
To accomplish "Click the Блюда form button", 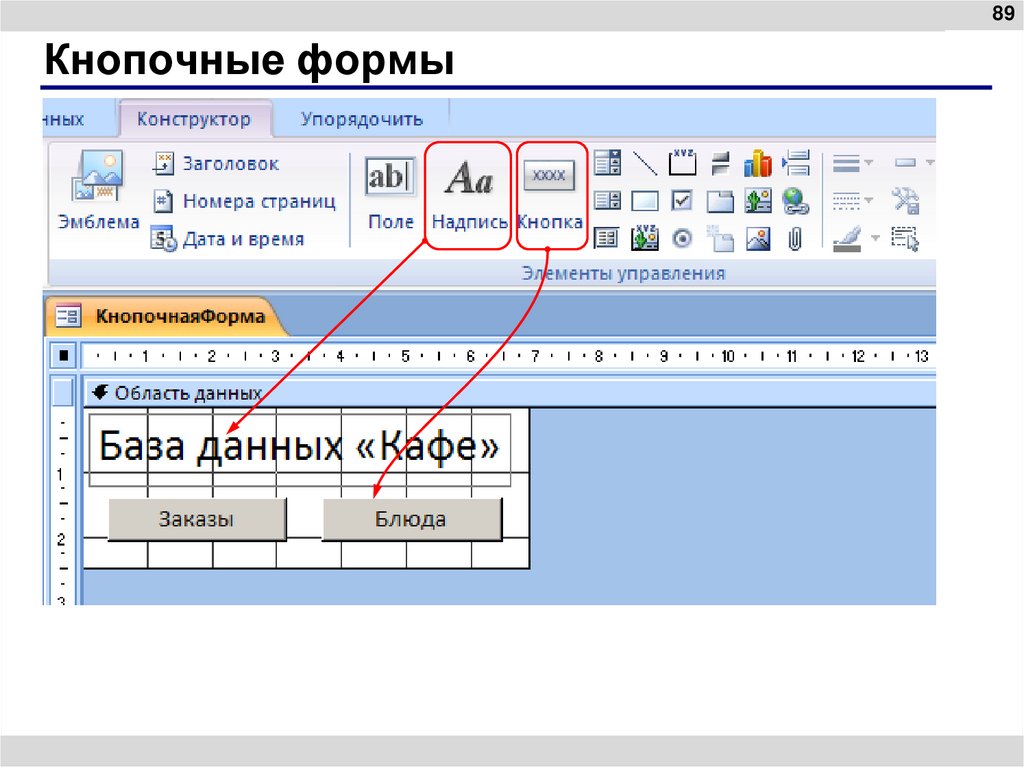I will (411, 518).
